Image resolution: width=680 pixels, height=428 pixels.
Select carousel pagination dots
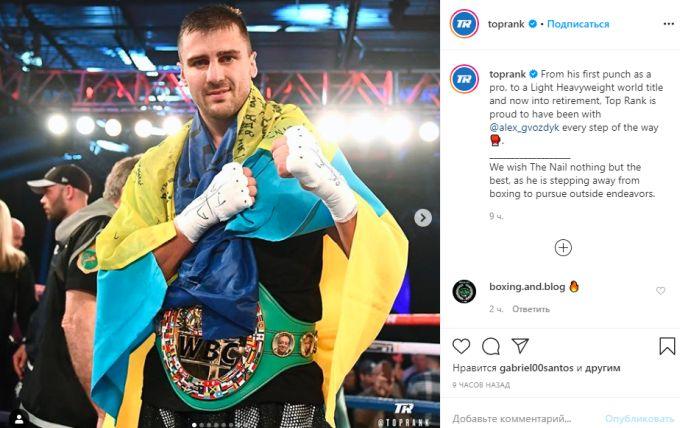(x=212, y=425)
